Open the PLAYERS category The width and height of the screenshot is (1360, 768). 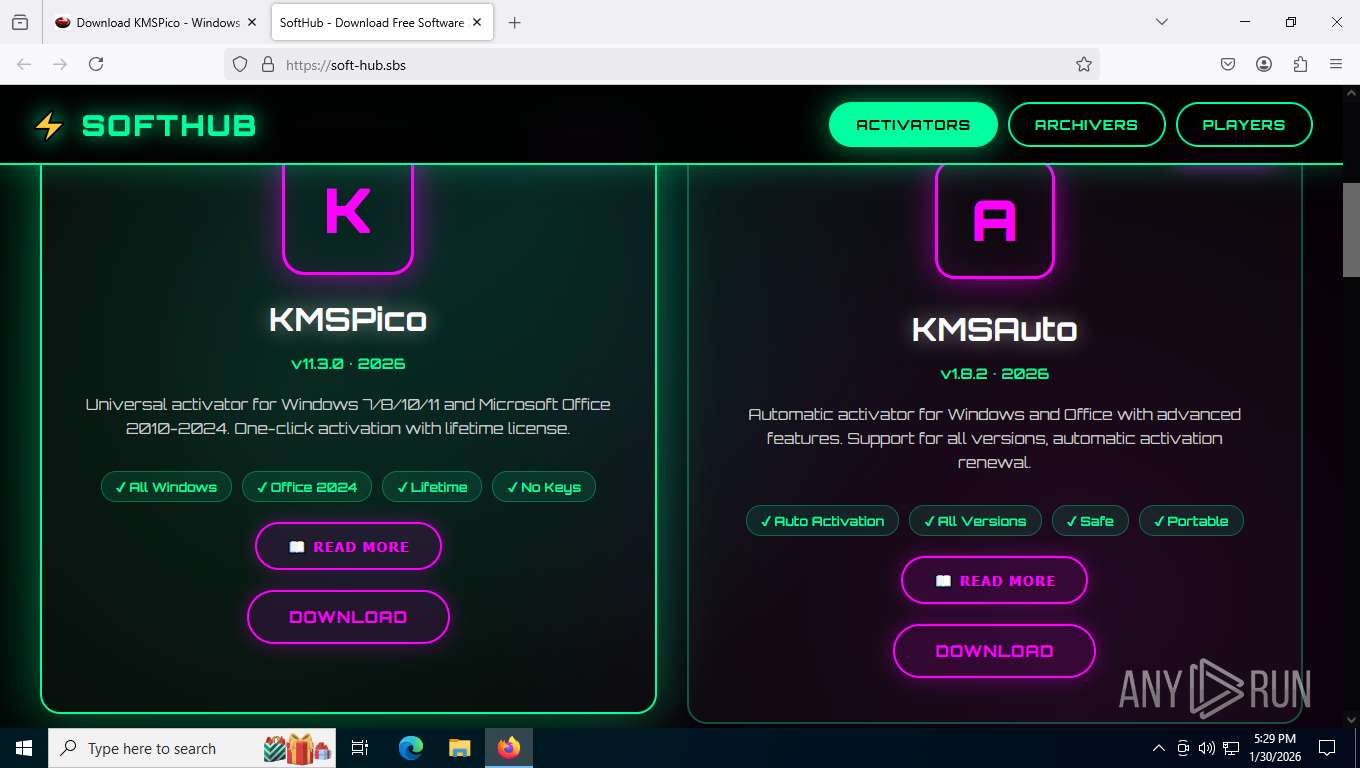click(1244, 125)
